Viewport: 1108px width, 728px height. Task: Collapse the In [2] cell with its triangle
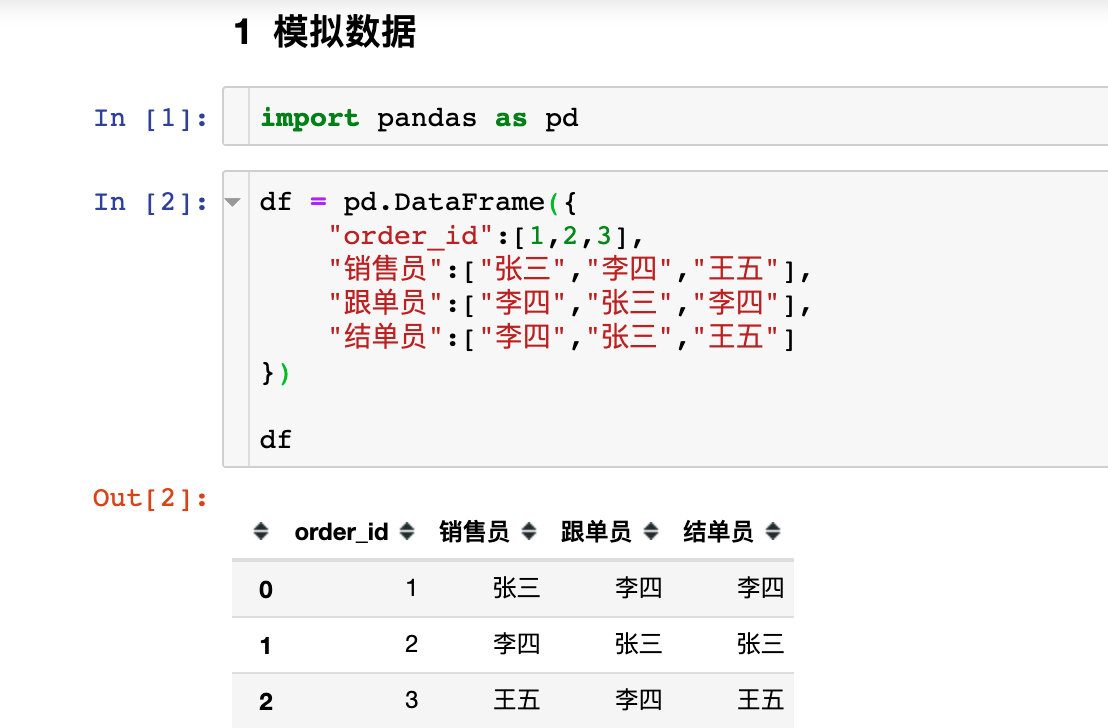tap(233, 202)
